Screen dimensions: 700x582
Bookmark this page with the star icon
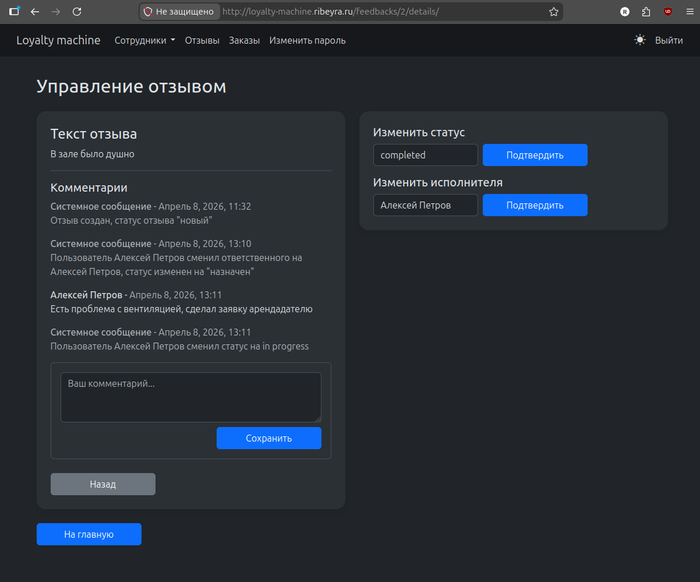[x=554, y=12]
